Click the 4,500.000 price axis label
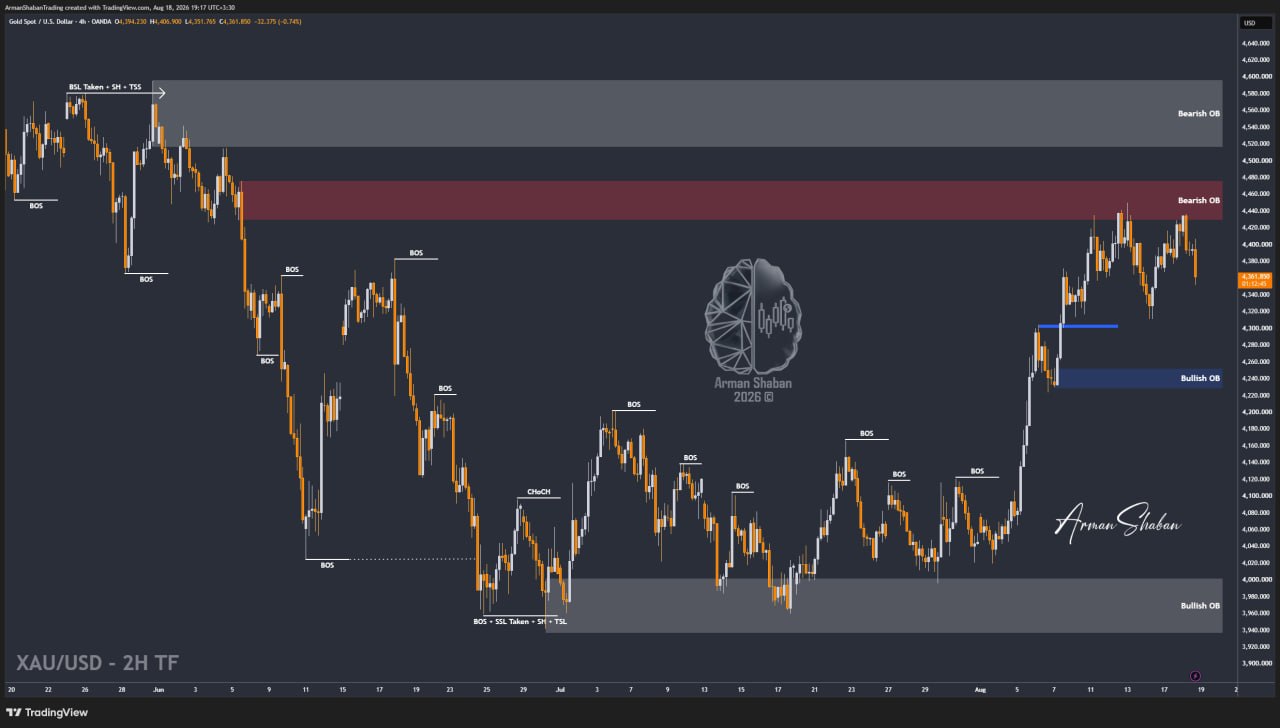This screenshot has width=1280, height=728. click(1255, 160)
